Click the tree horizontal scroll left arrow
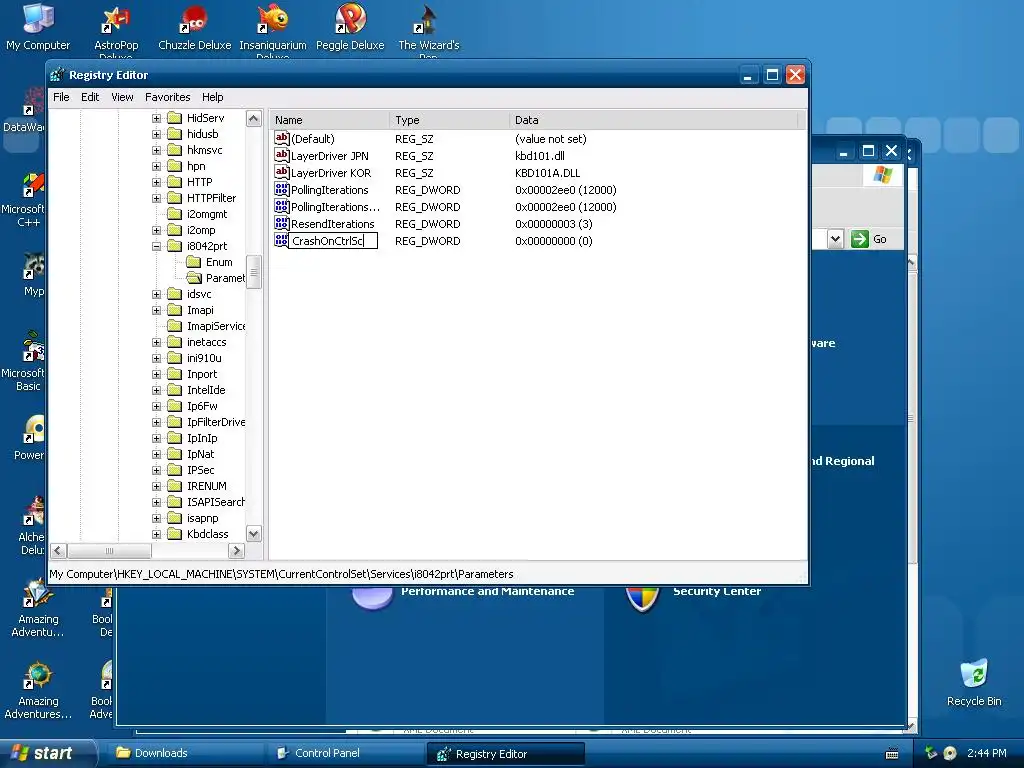This screenshot has width=1024, height=768. (x=58, y=551)
